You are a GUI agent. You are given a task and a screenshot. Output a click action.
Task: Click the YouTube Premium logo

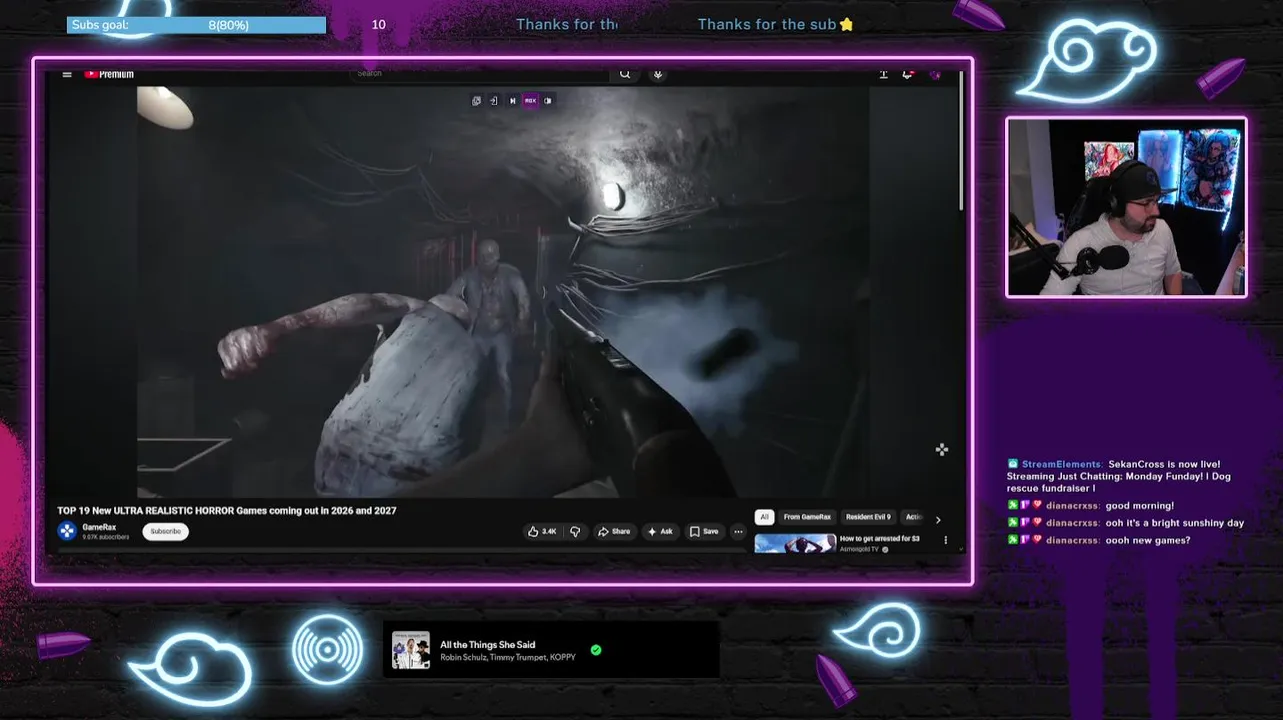pos(109,74)
